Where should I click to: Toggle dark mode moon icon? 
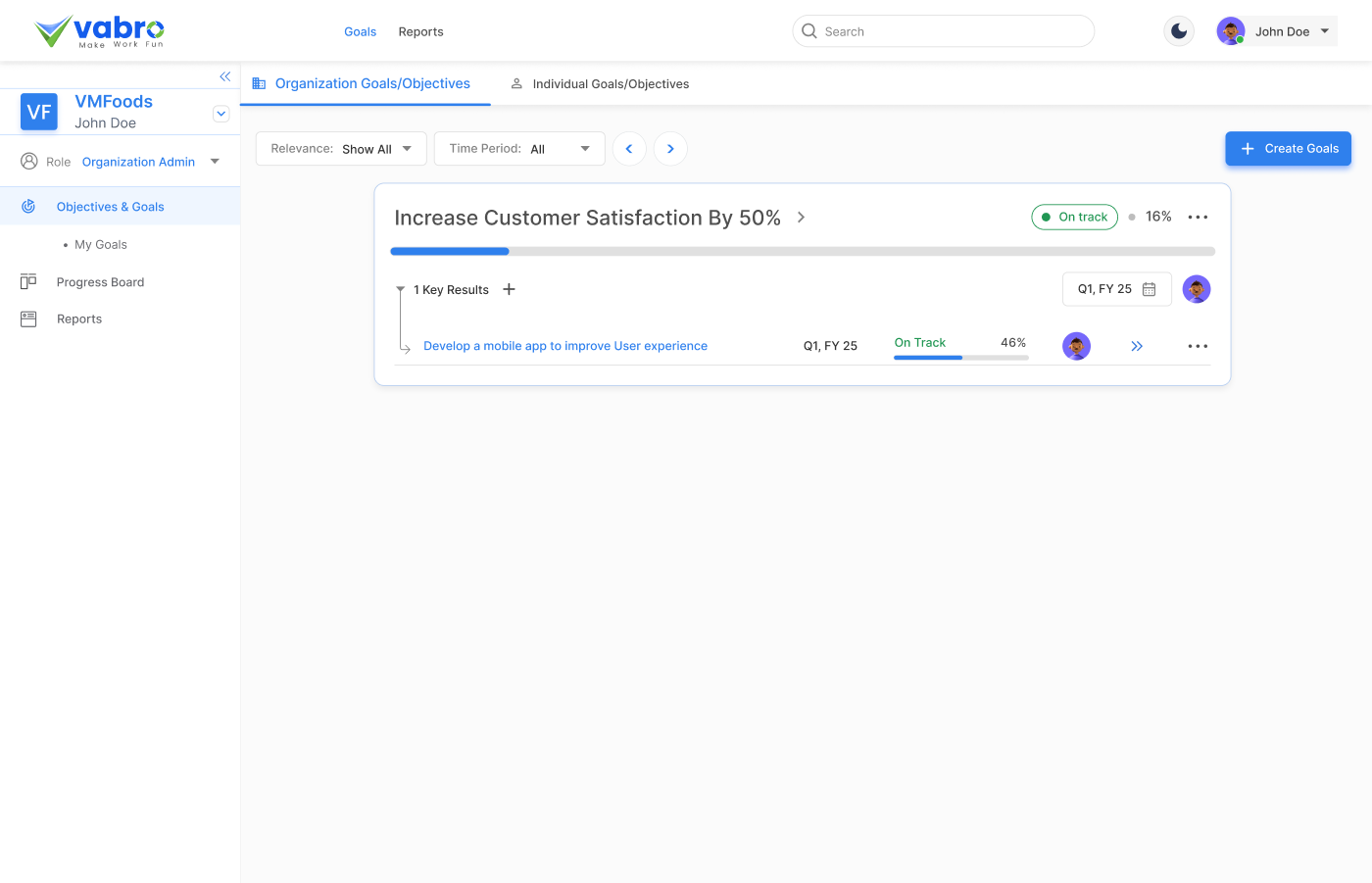point(1179,31)
